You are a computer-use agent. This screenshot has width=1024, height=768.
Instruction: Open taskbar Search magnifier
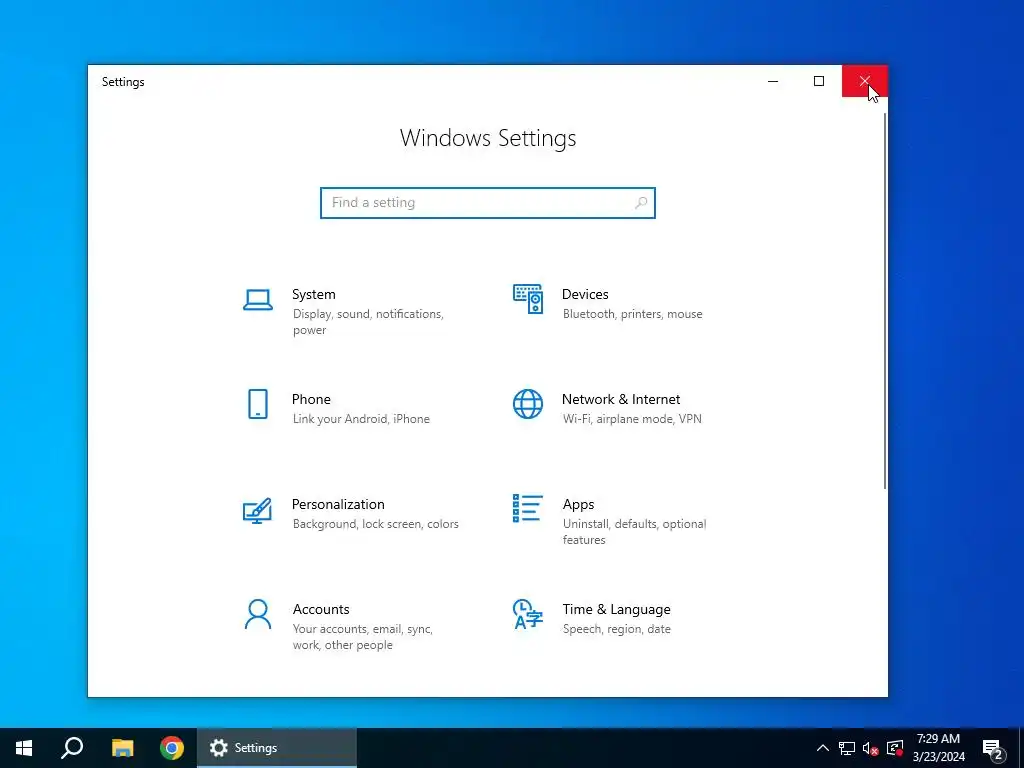[x=72, y=748]
